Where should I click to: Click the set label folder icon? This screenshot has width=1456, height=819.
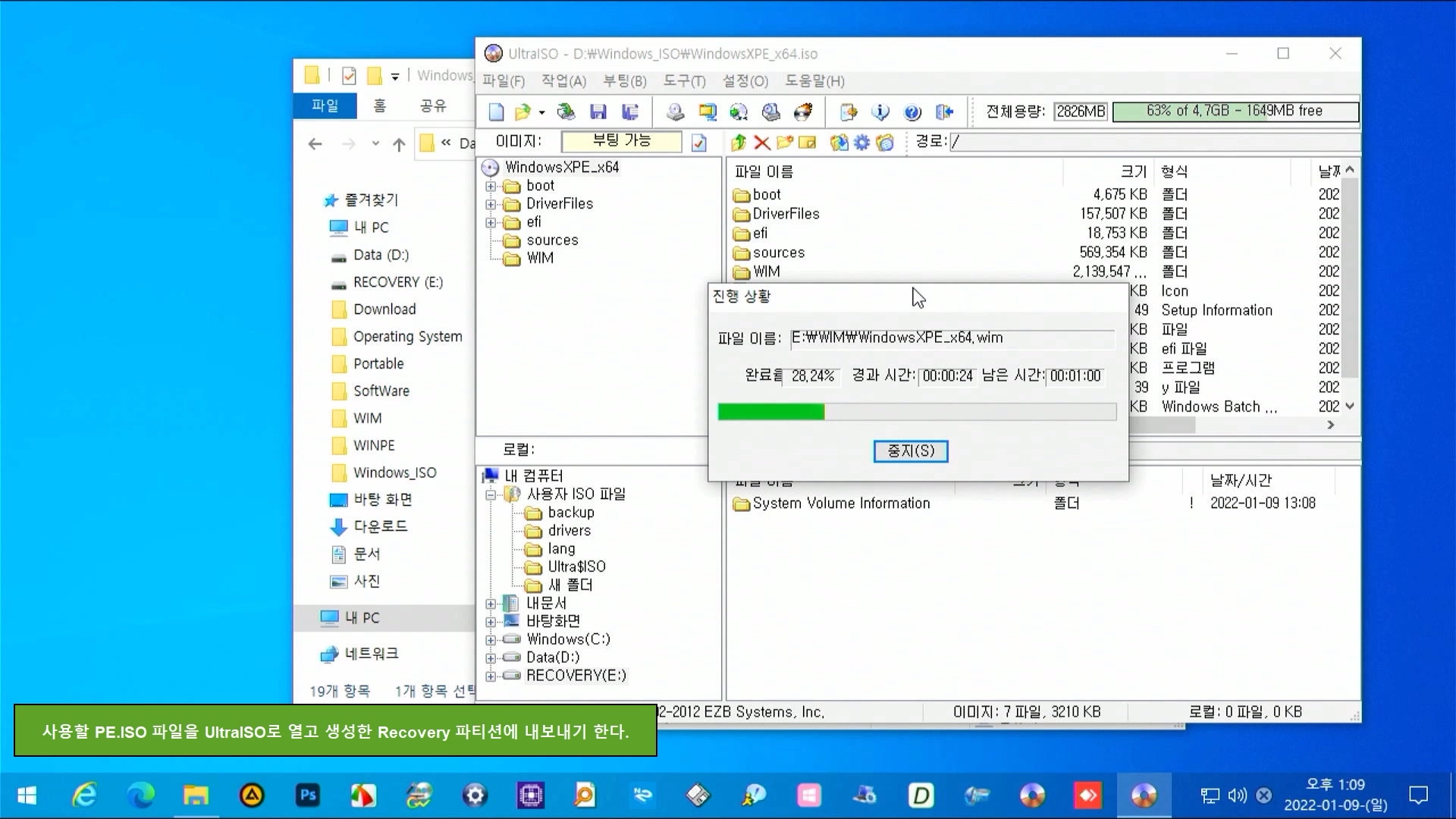pos(885,143)
